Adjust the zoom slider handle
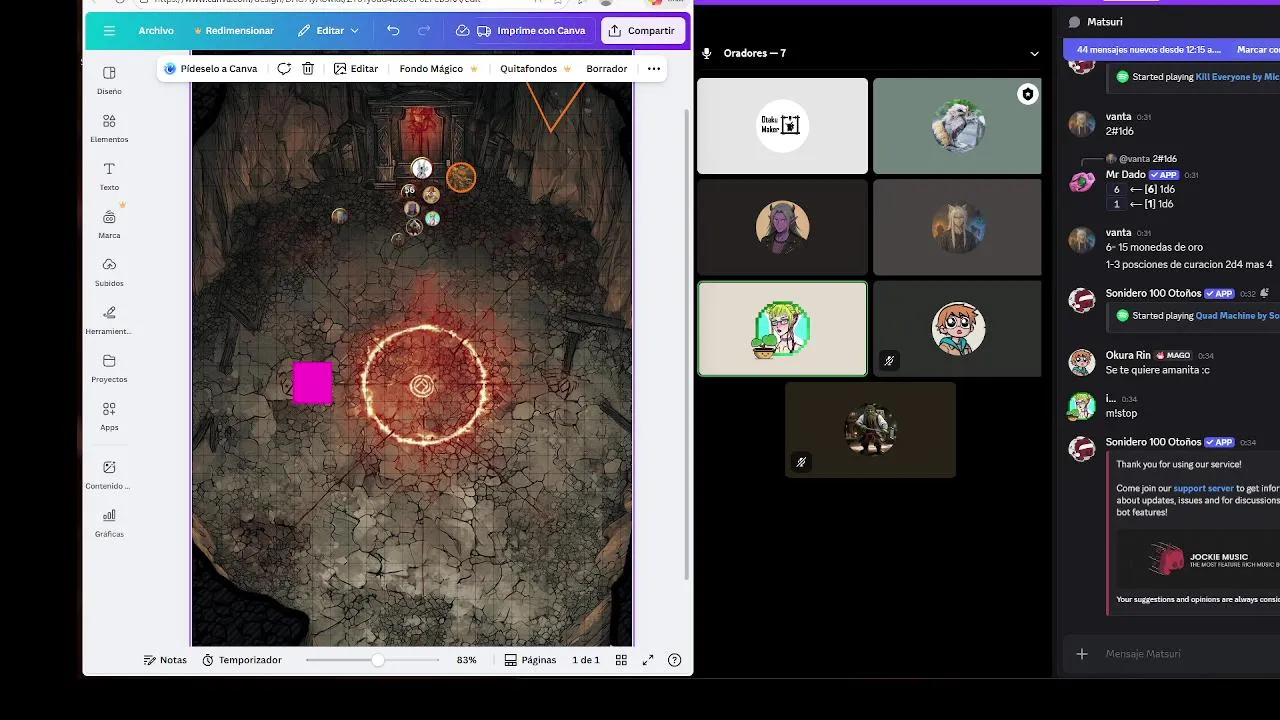This screenshot has width=1280, height=720. (x=377, y=660)
